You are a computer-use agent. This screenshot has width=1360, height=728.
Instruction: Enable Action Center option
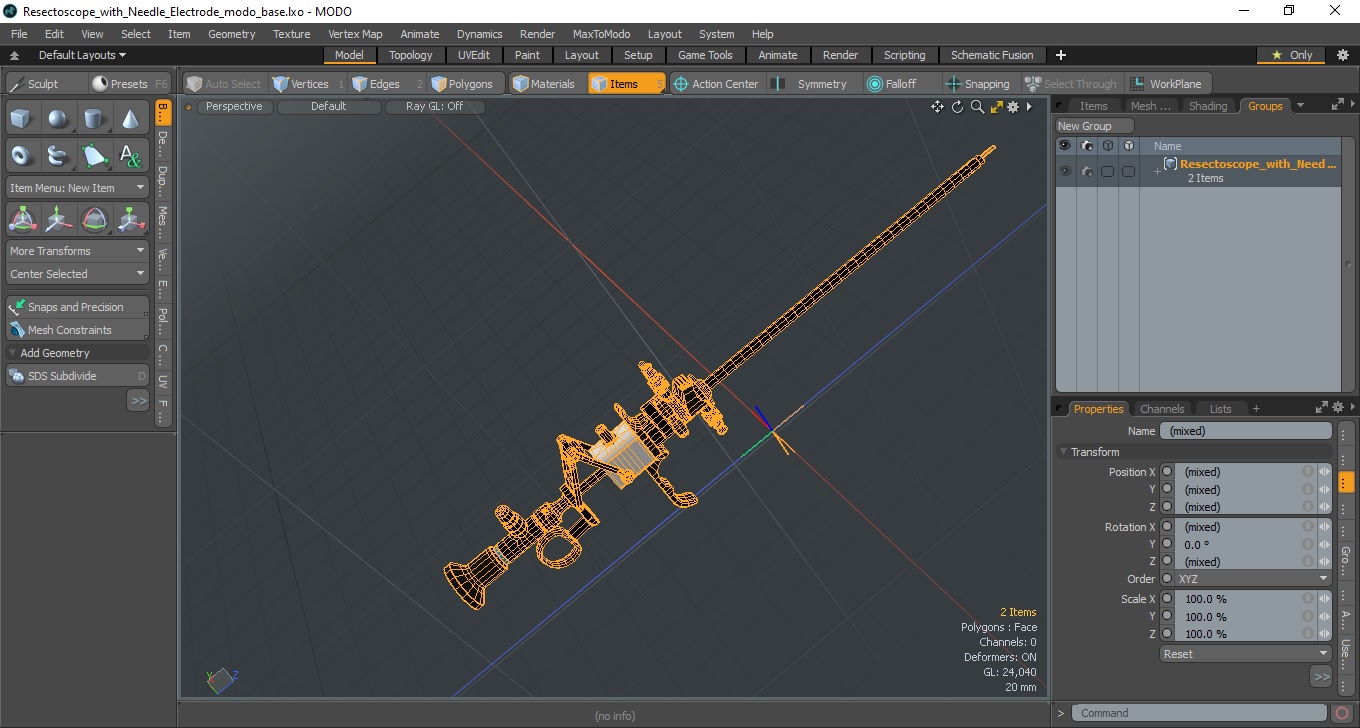click(716, 84)
